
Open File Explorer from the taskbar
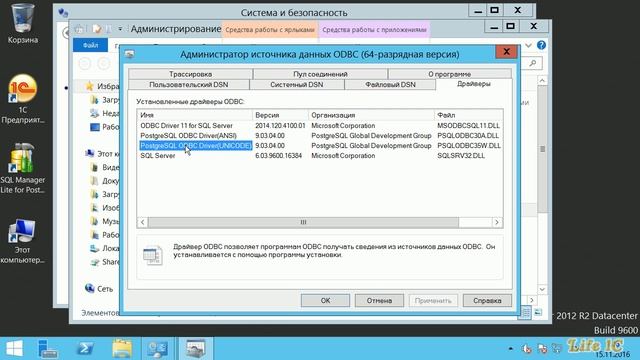pos(122,349)
